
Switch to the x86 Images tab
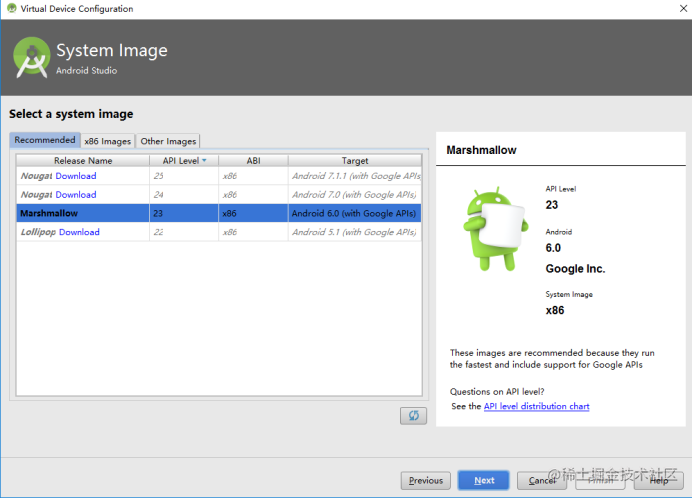pos(107,141)
